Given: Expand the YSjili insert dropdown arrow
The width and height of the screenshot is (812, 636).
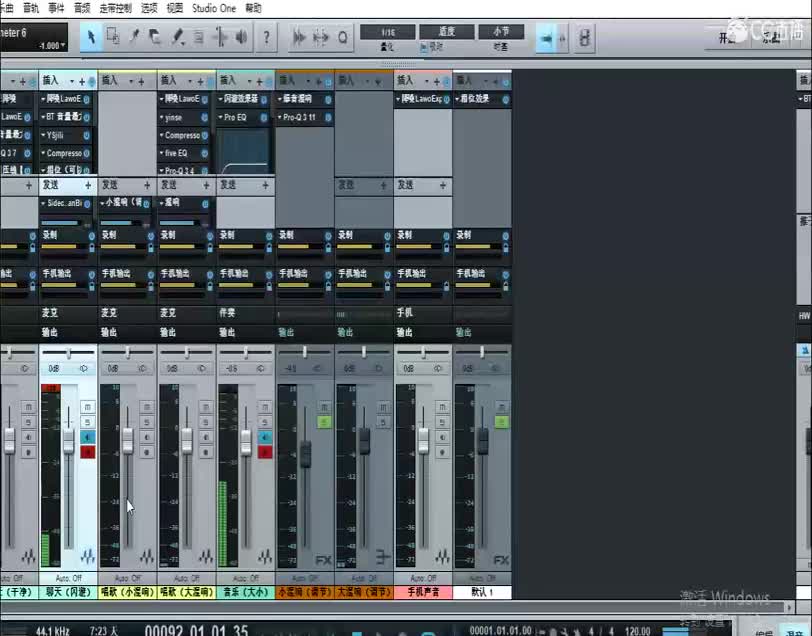Looking at the screenshot, I should pyautogui.click(x=44, y=136).
